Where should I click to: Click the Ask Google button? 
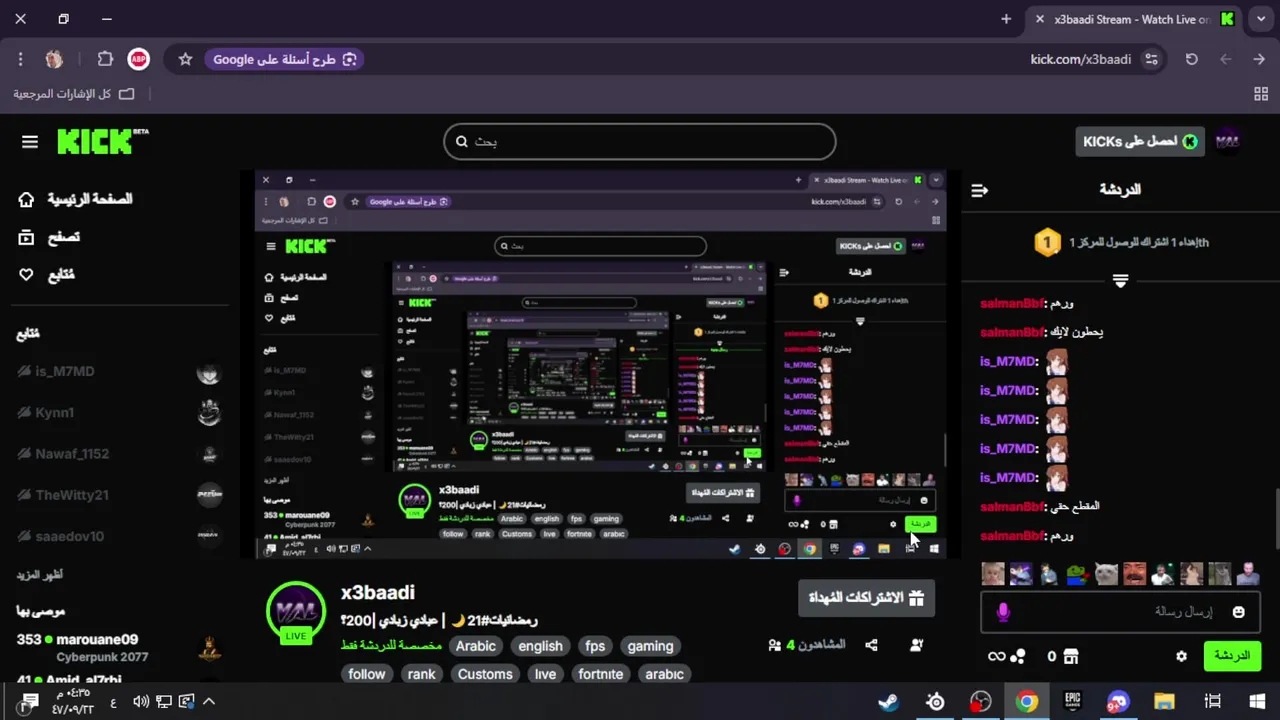click(x=285, y=59)
